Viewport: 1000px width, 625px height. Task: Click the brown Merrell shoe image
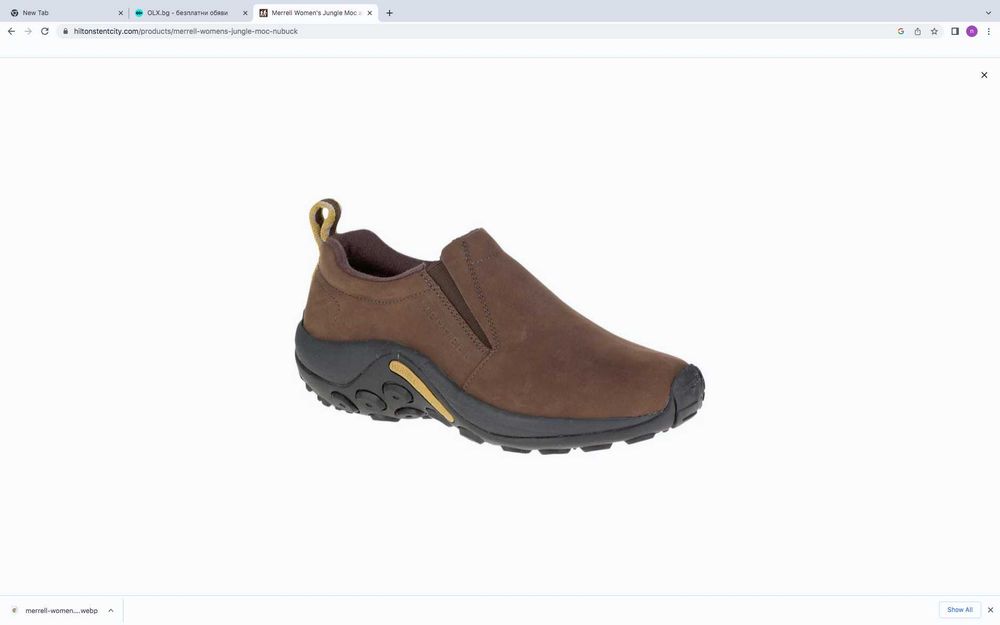(499, 327)
